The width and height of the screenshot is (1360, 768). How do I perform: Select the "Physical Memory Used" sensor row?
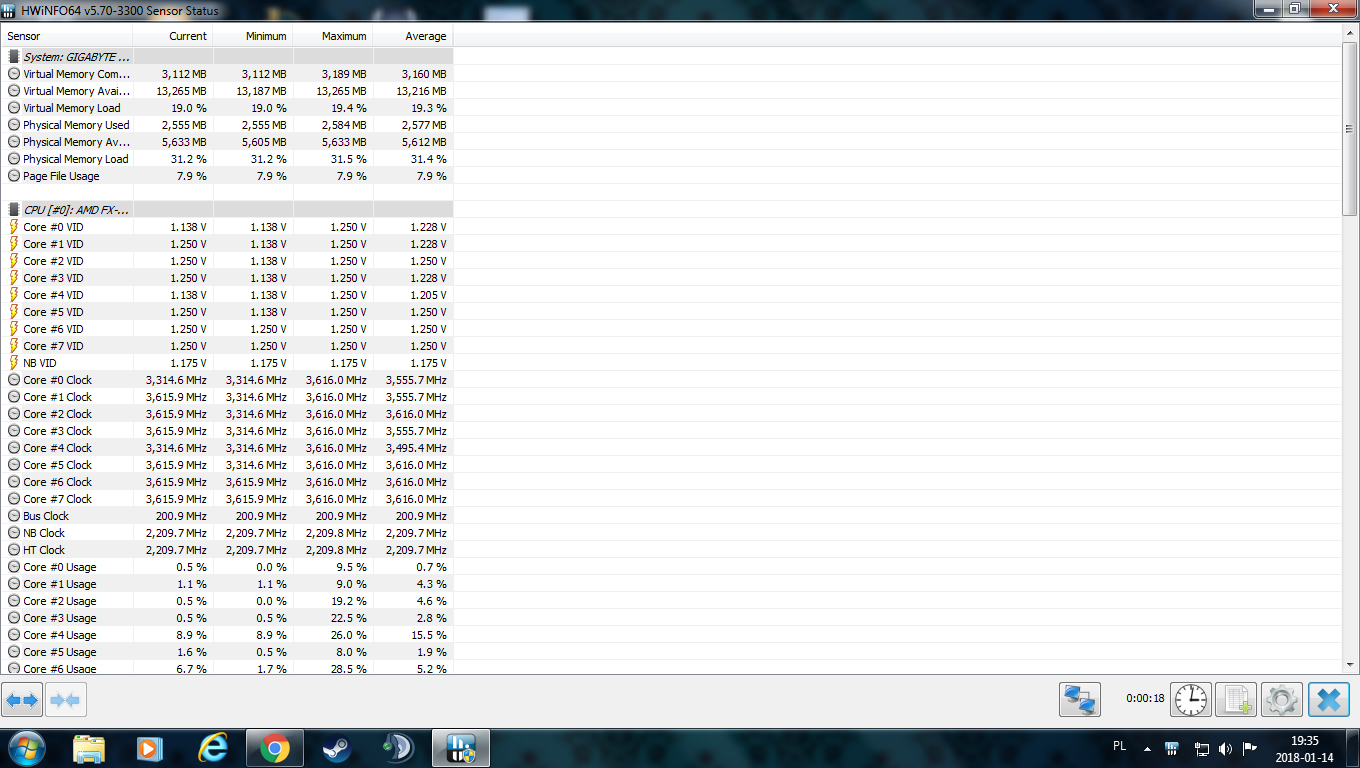pos(228,125)
